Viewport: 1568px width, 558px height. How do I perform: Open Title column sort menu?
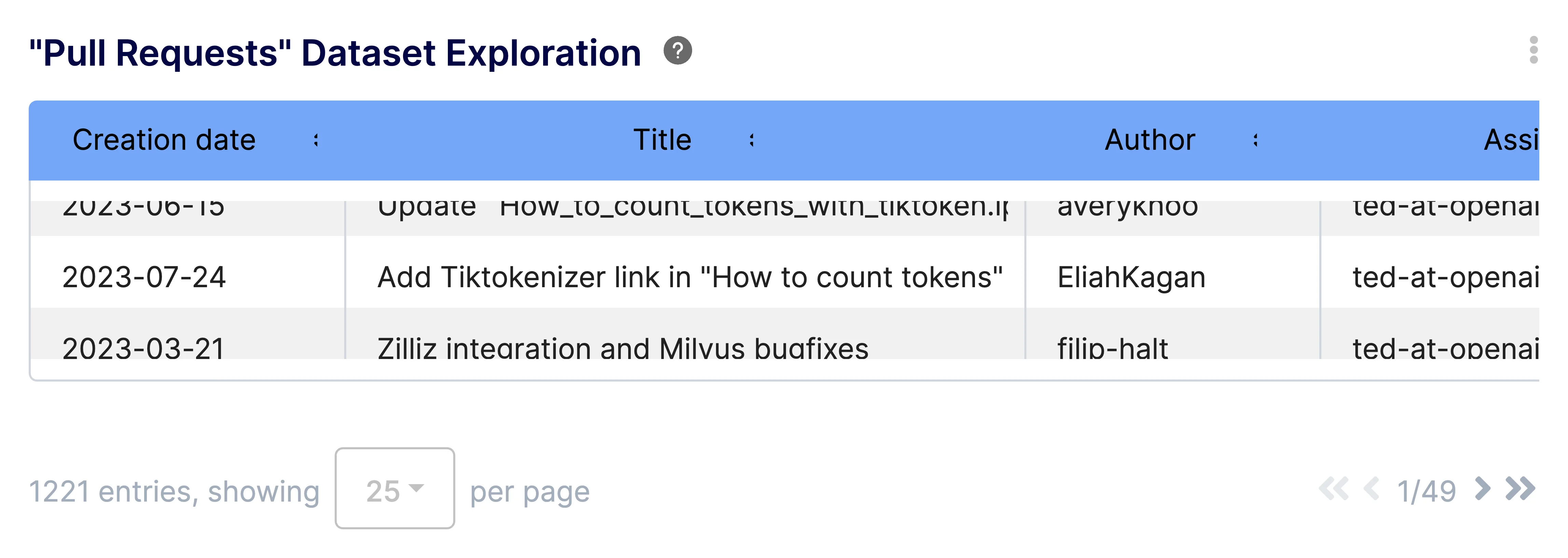[752, 140]
